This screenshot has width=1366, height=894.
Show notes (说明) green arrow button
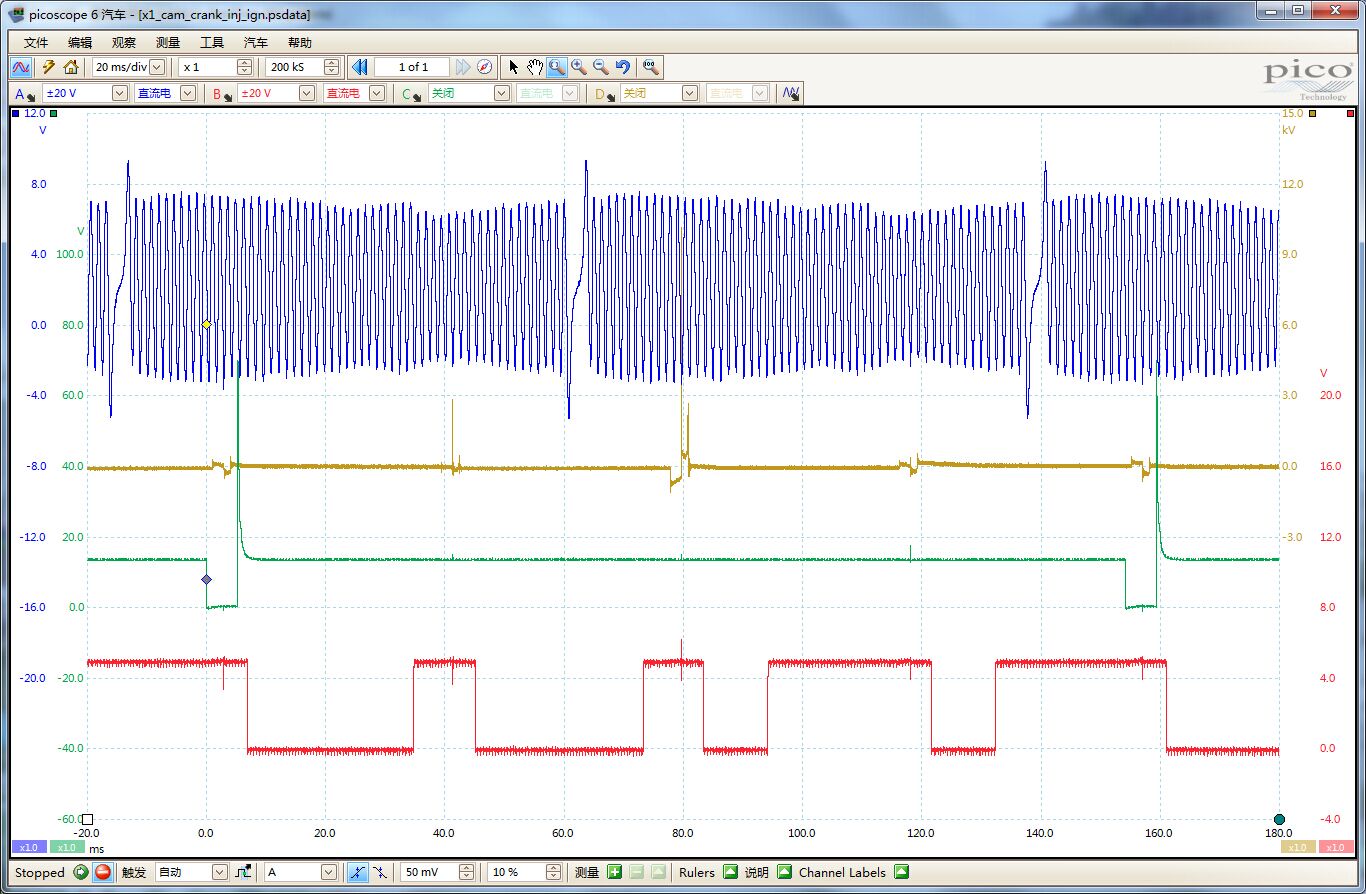[x=784, y=872]
